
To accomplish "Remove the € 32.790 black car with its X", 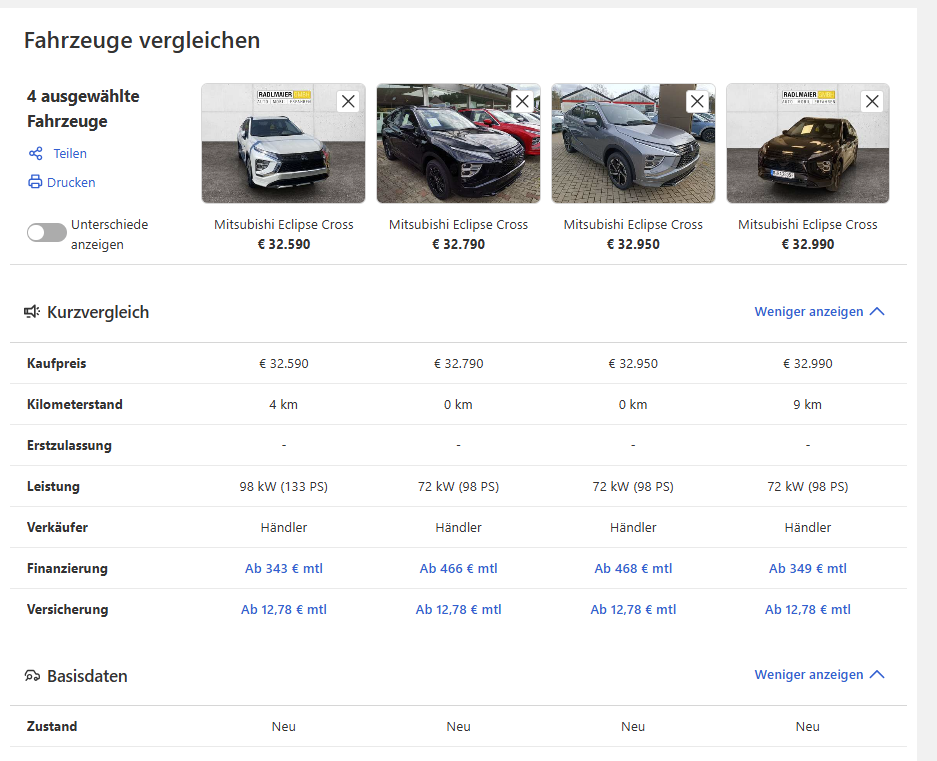I will (x=523, y=102).
